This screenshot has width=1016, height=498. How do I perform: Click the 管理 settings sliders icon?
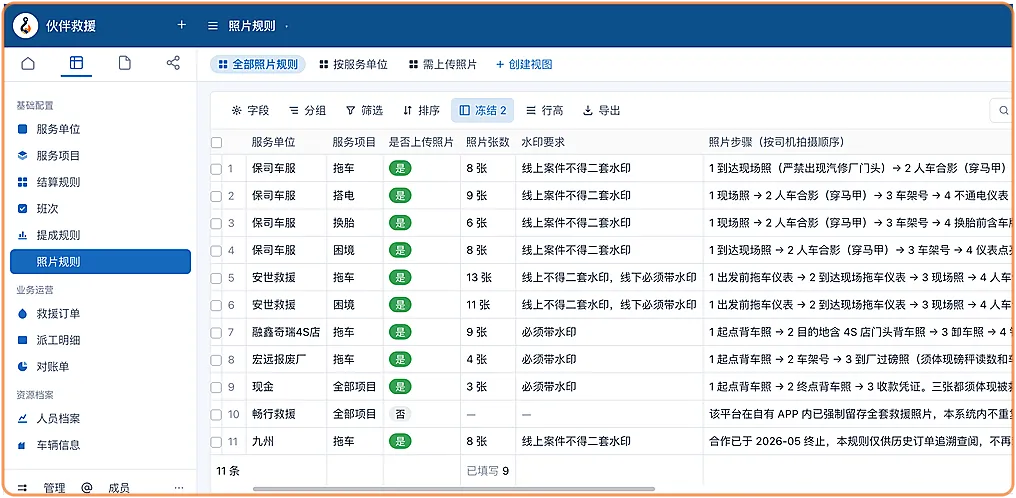[22, 488]
